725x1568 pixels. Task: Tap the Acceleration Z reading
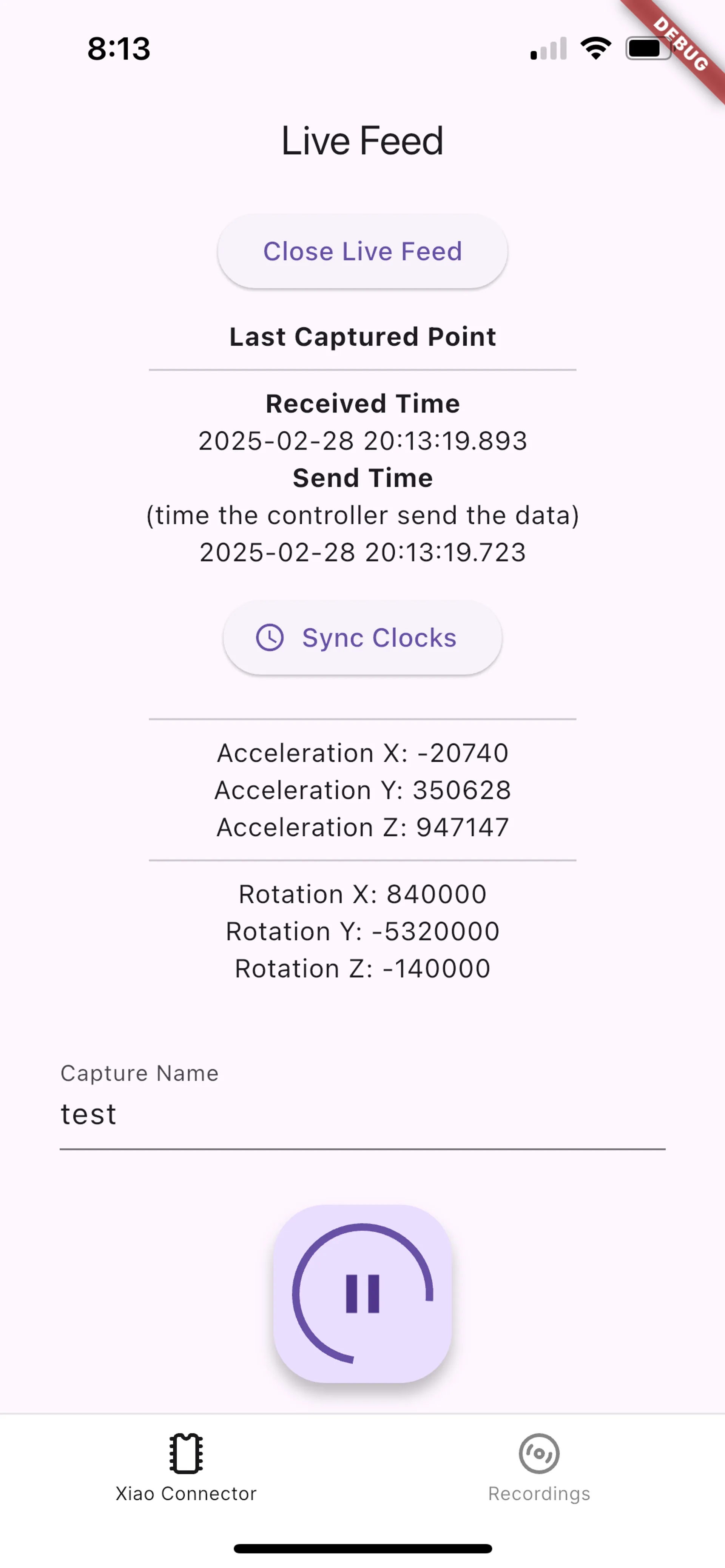(x=362, y=827)
